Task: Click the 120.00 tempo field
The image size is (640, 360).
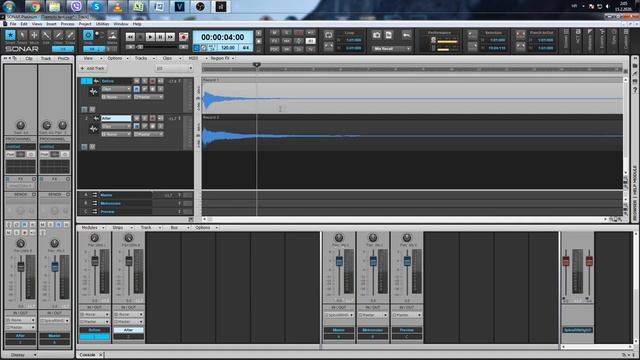Action: point(228,48)
